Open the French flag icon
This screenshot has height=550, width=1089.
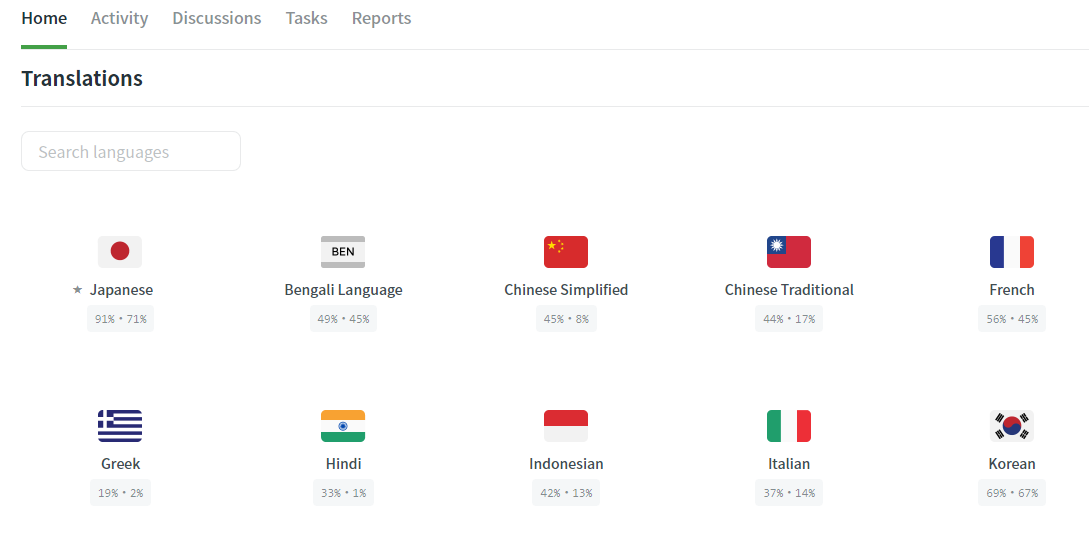[x=1012, y=251]
